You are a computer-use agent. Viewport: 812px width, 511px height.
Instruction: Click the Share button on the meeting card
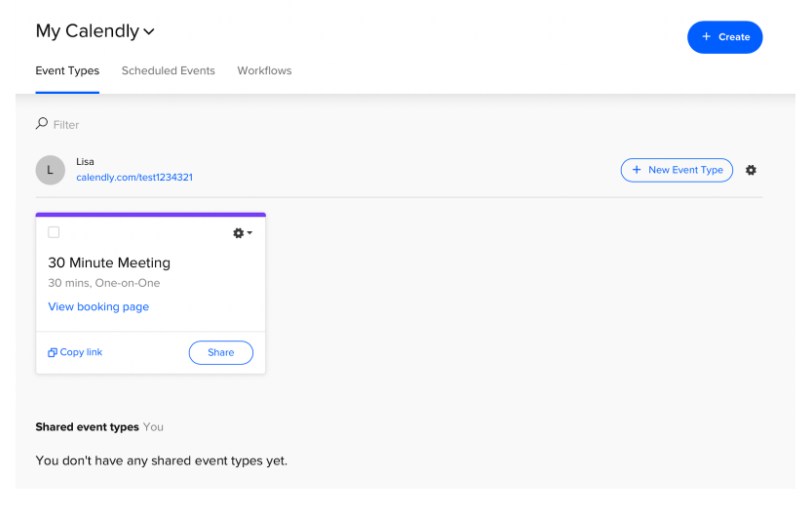pyautogui.click(x=221, y=353)
